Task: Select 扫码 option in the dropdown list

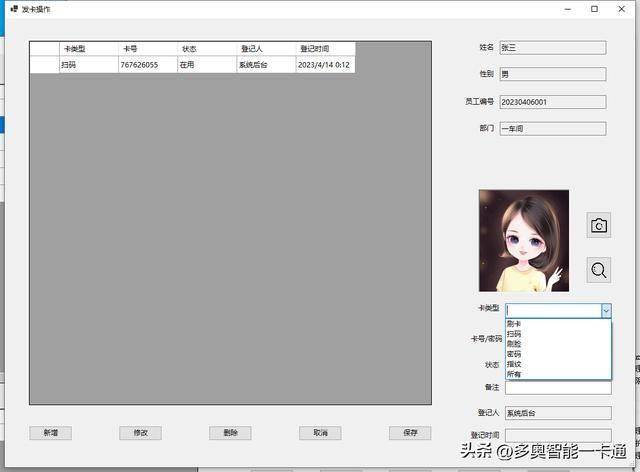Action: click(558, 334)
